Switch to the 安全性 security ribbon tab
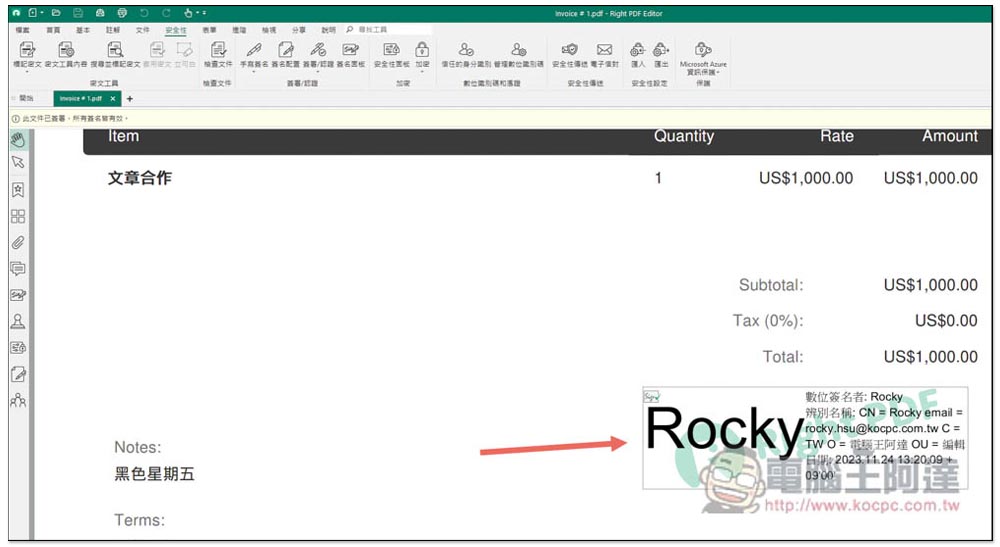 [176, 30]
